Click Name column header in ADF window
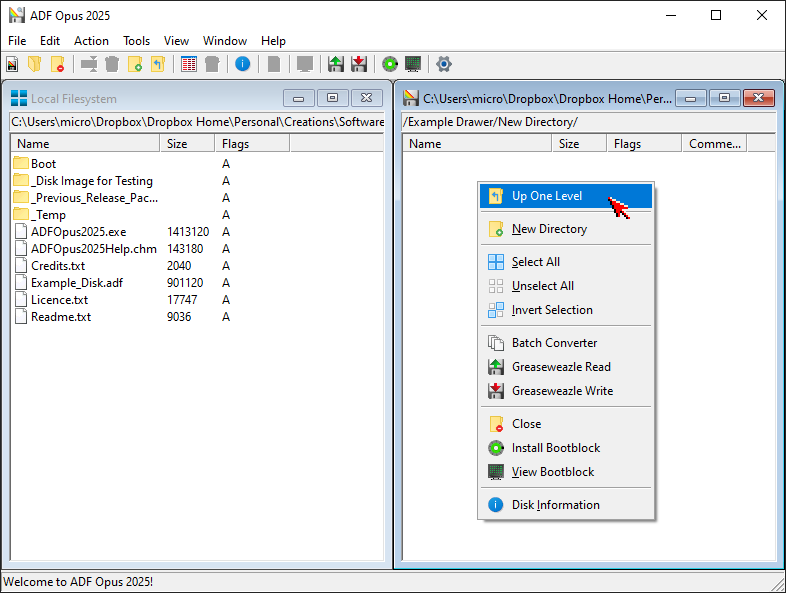 coord(477,144)
